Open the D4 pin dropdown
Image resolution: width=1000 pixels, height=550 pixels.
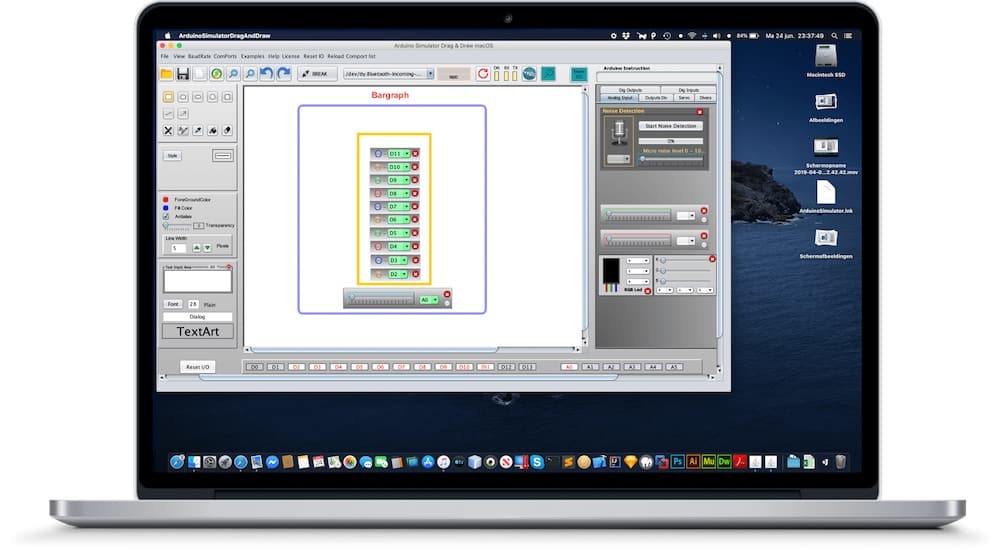[x=399, y=246]
